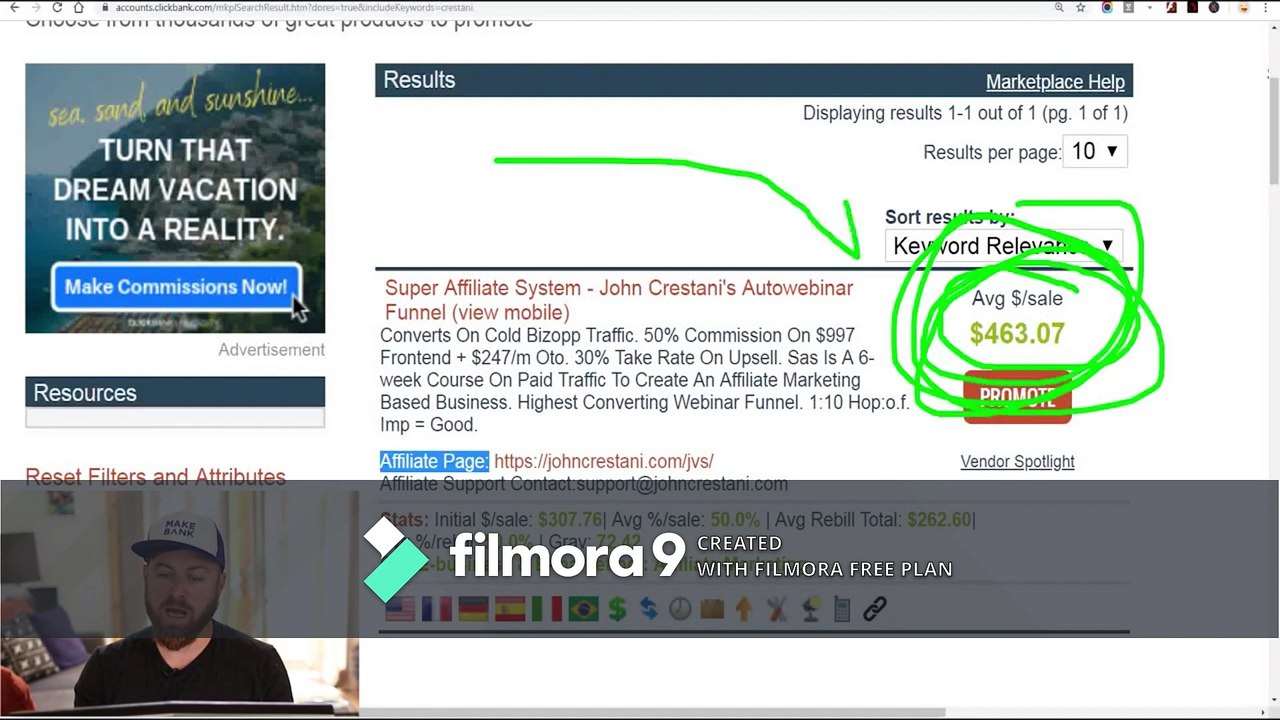Click the brown box icon
The width and height of the screenshot is (1280, 720).
712,608
